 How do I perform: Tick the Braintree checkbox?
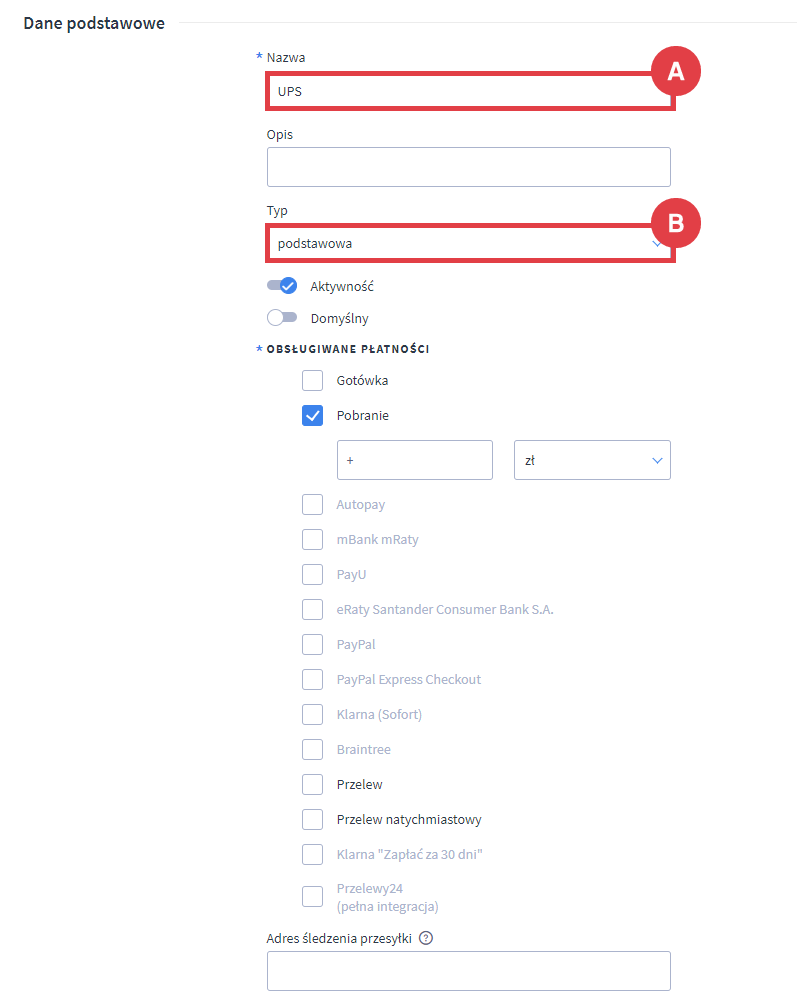point(312,750)
